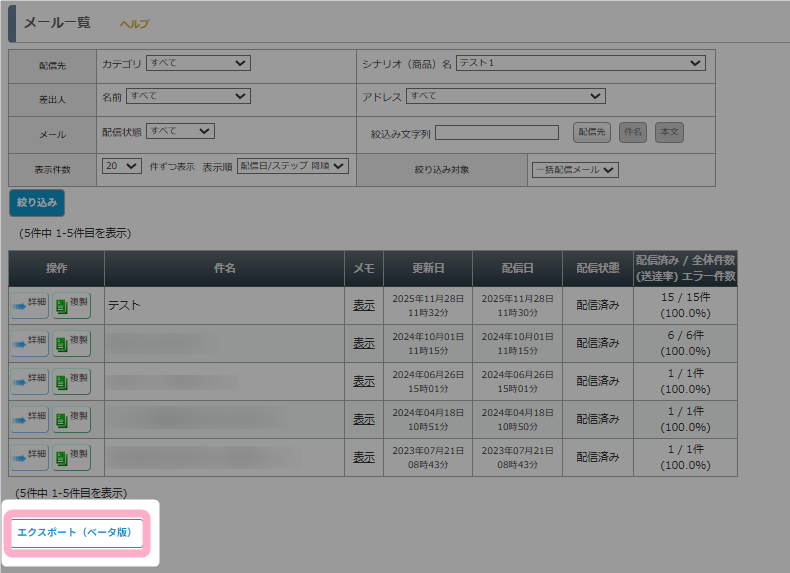Click the 複製 button for テスト row
790x573 pixels.
(x=72, y=305)
